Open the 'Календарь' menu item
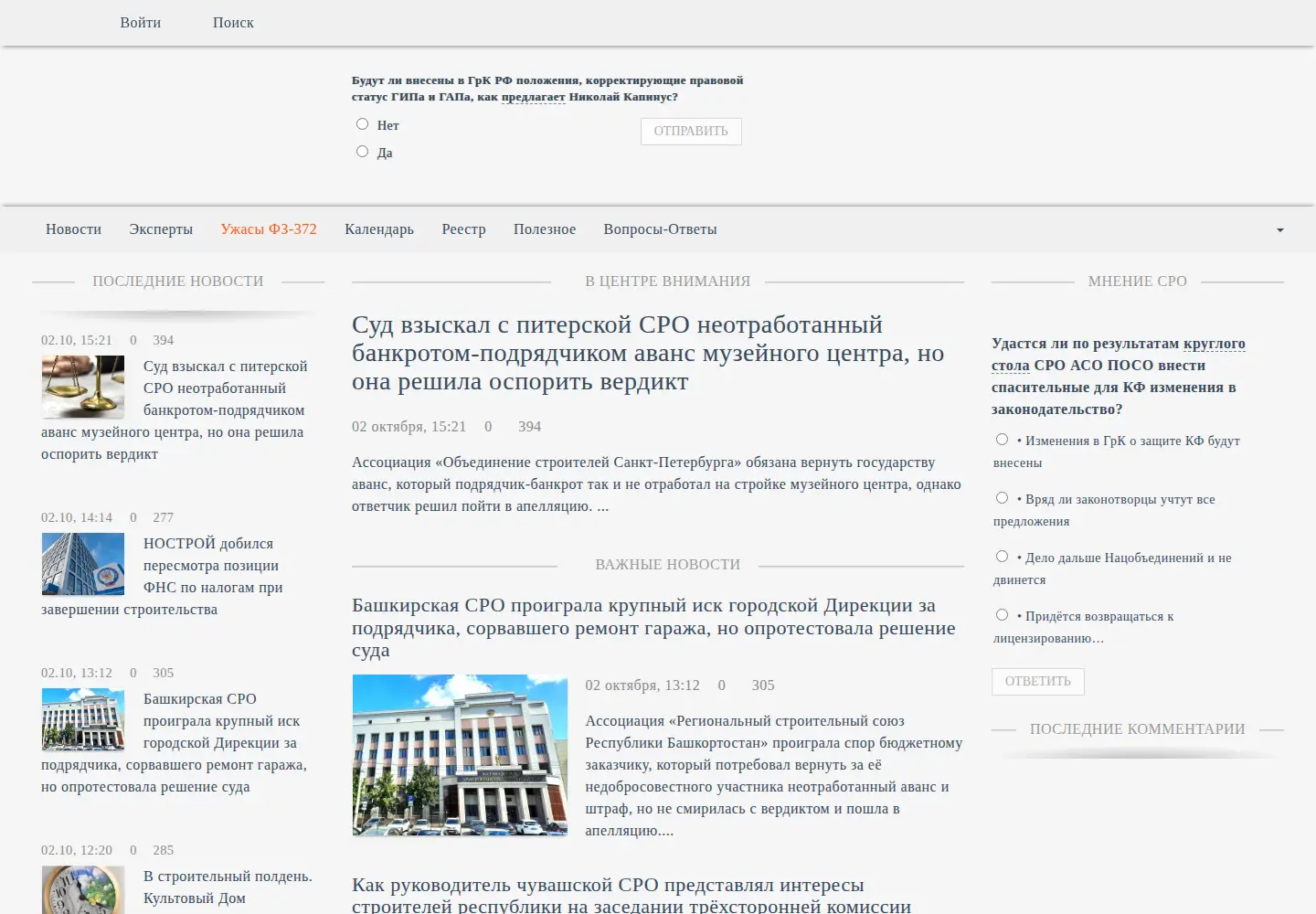This screenshot has height=914, width=1316. tap(379, 229)
